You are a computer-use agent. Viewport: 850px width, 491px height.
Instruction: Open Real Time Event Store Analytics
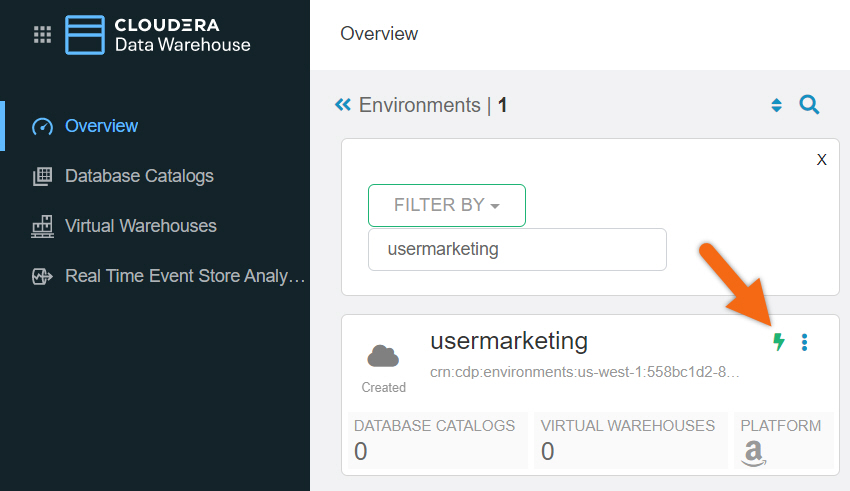[185, 276]
